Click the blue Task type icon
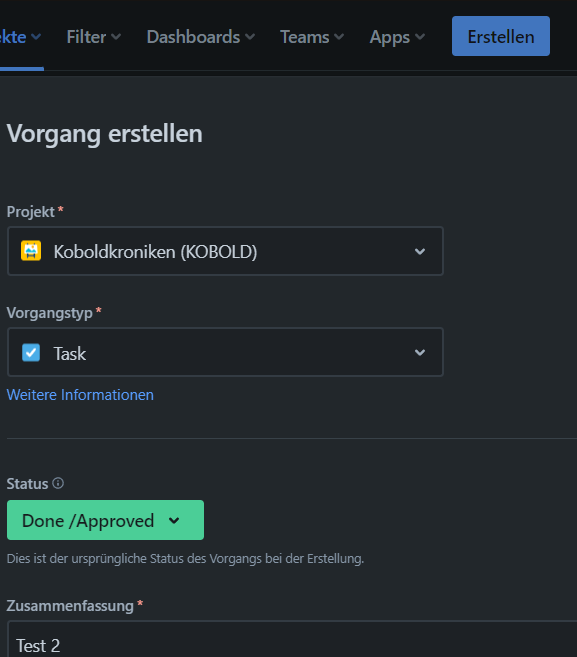The height and width of the screenshot is (657, 577). 31,352
